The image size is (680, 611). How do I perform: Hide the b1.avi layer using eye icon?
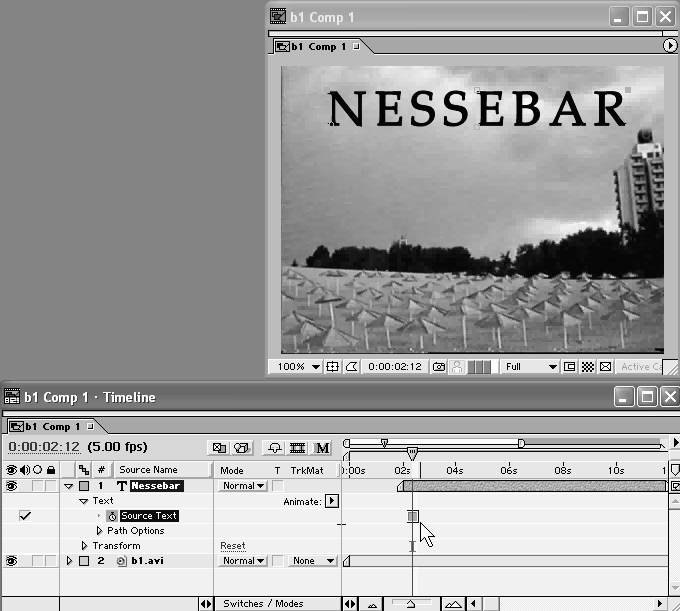(x=12, y=561)
